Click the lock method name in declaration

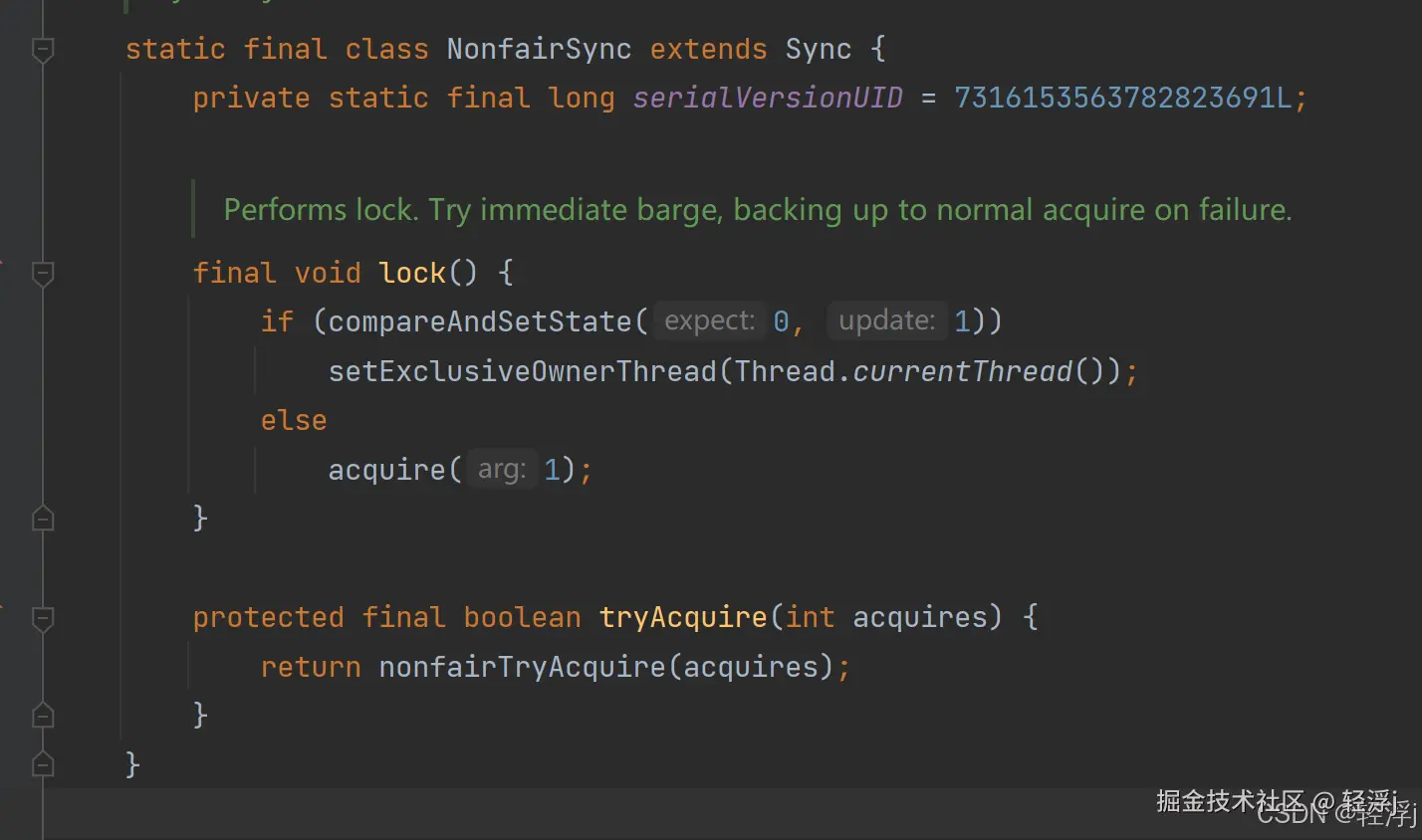[411, 273]
